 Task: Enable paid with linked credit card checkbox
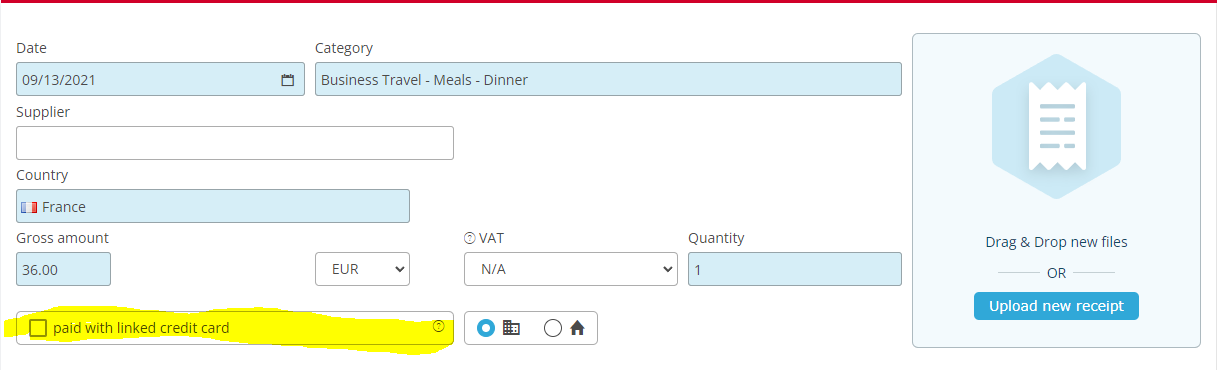coord(38,328)
